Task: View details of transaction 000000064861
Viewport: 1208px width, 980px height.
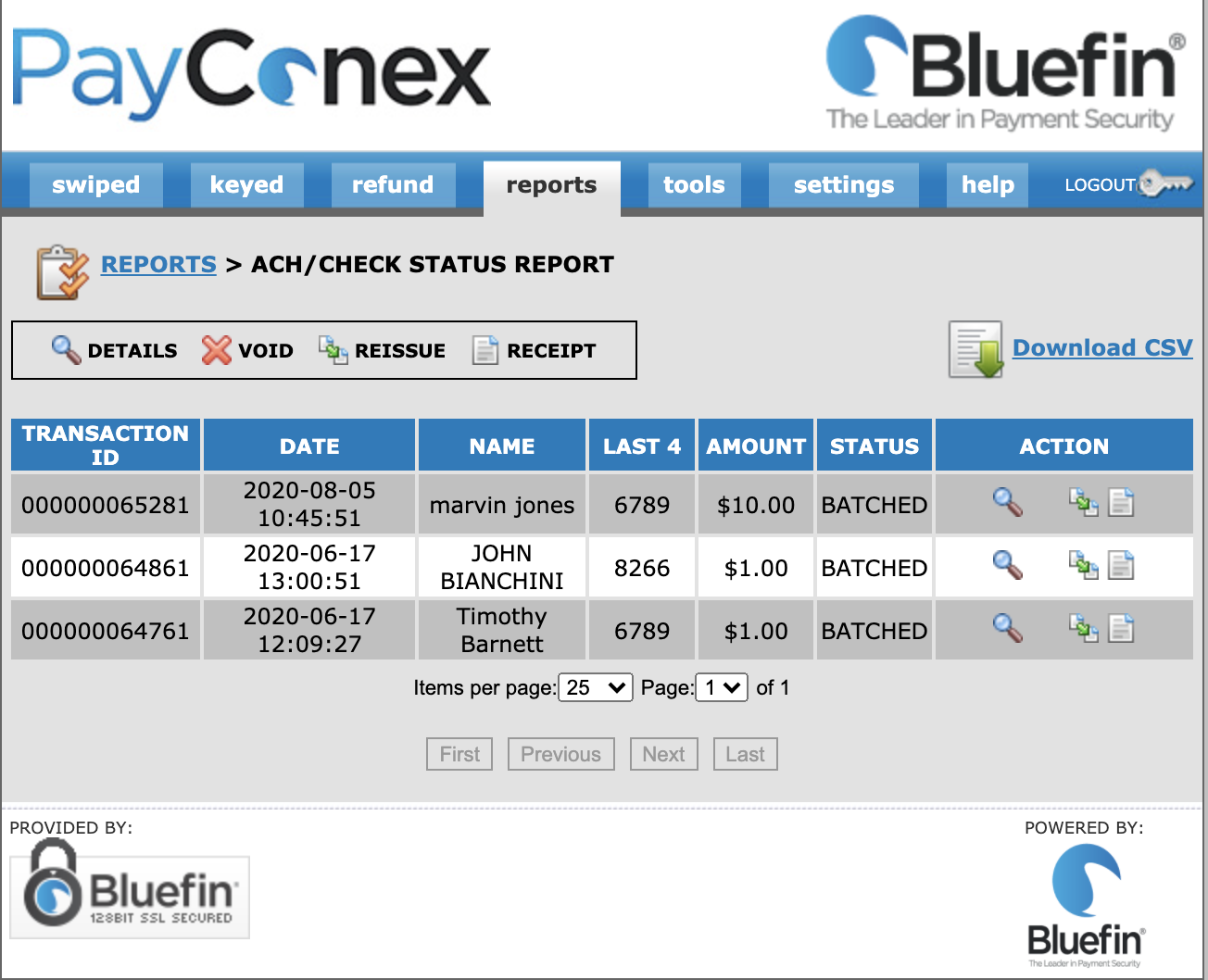Action: click(x=1007, y=565)
